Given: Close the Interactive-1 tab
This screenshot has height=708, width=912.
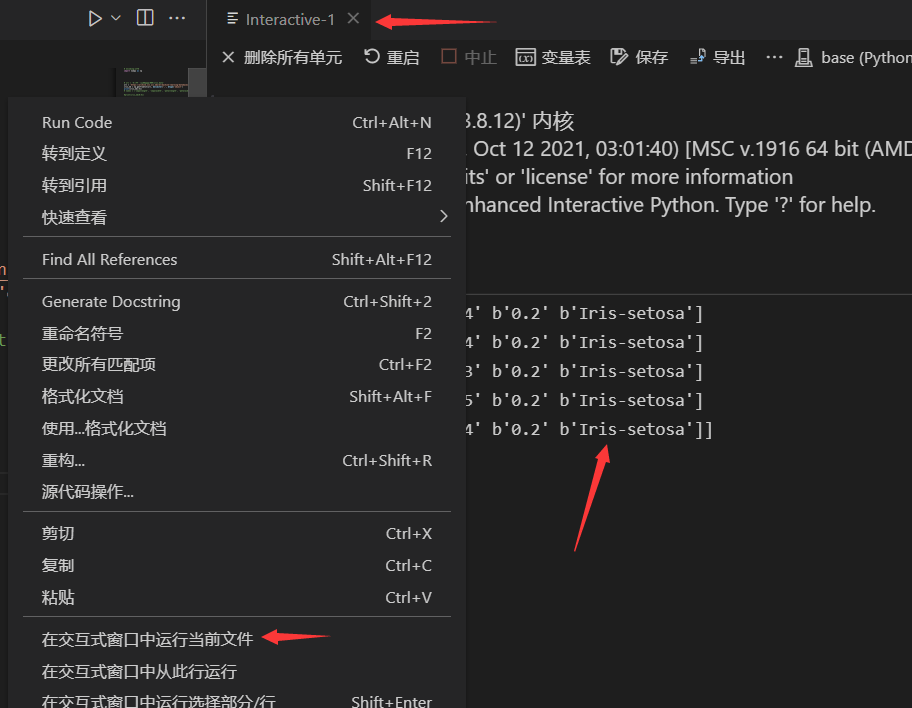Looking at the screenshot, I should [x=352, y=17].
